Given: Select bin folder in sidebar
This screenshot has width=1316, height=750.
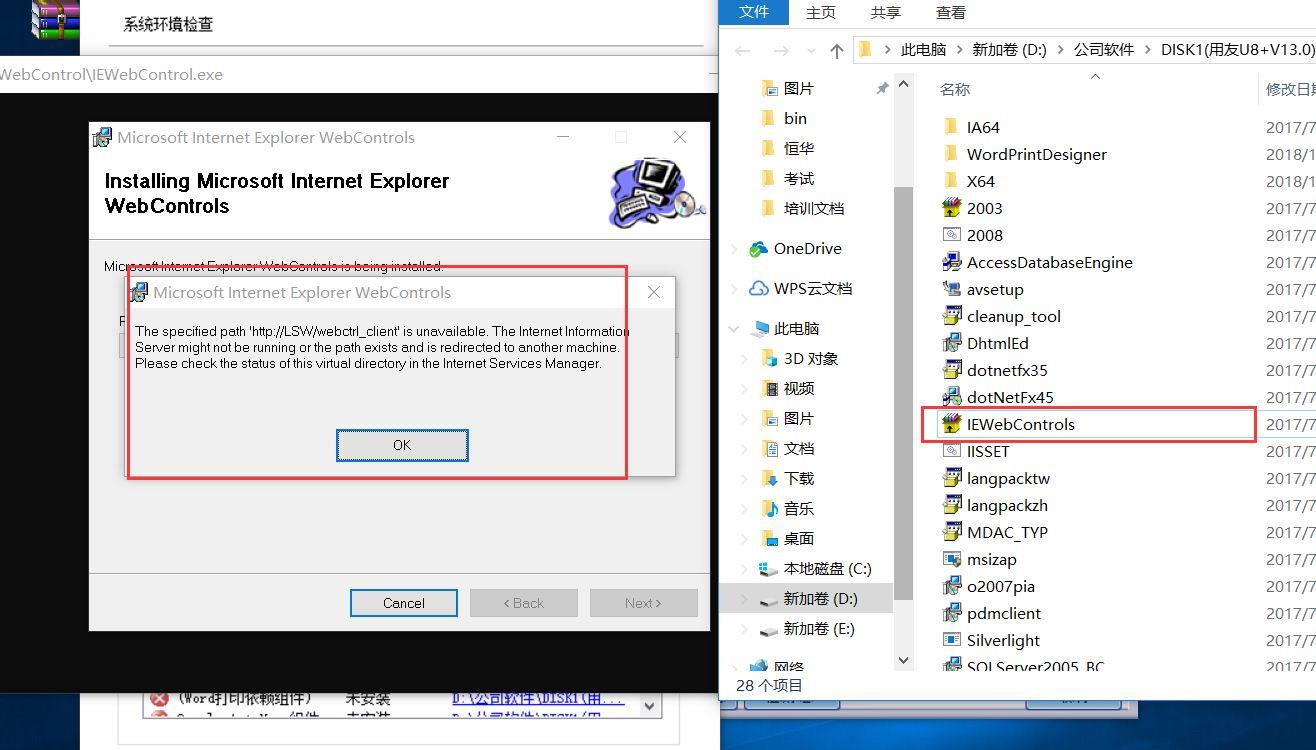Looking at the screenshot, I should (795, 118).
